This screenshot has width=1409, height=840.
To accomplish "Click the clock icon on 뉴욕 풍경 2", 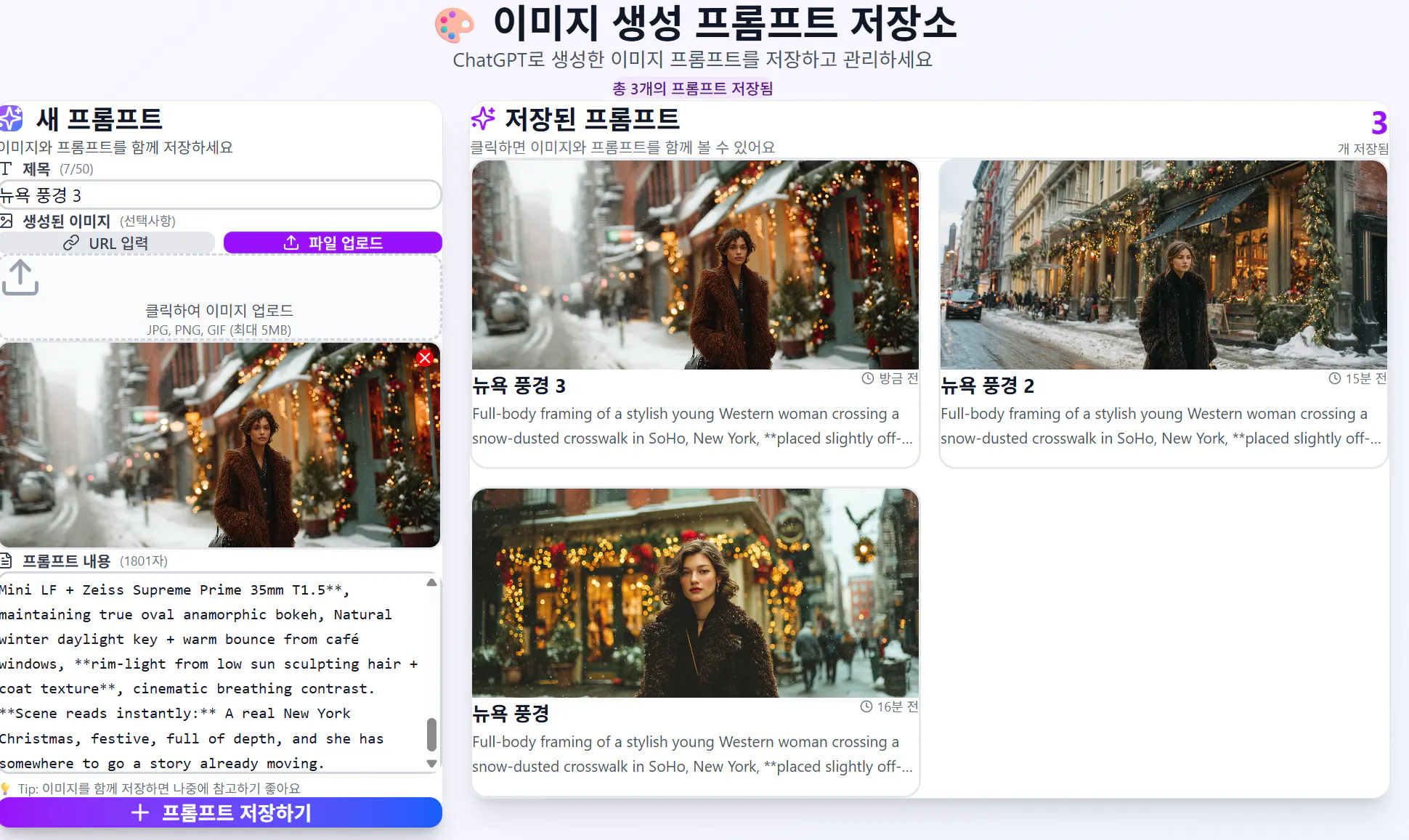I will coord(1334,378).
